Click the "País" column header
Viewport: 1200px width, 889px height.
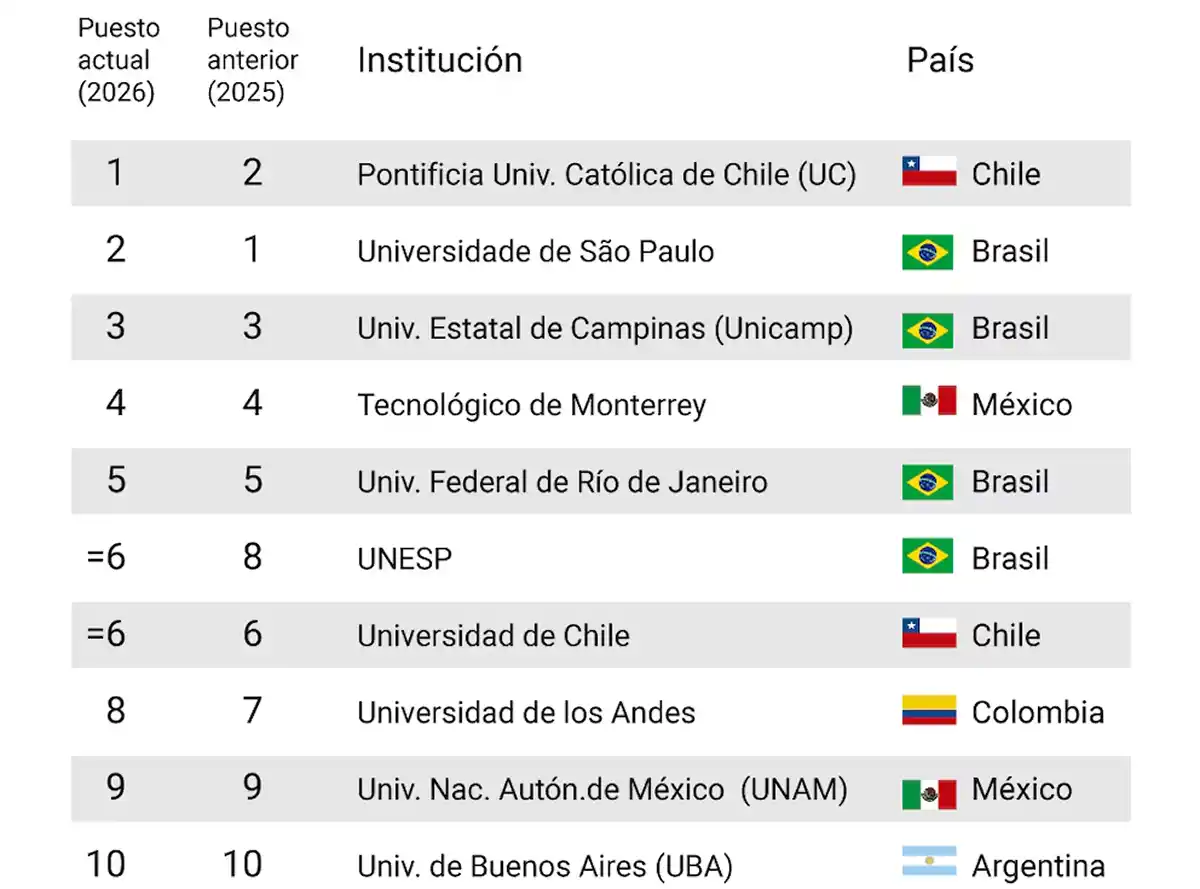tap(940, 60)
